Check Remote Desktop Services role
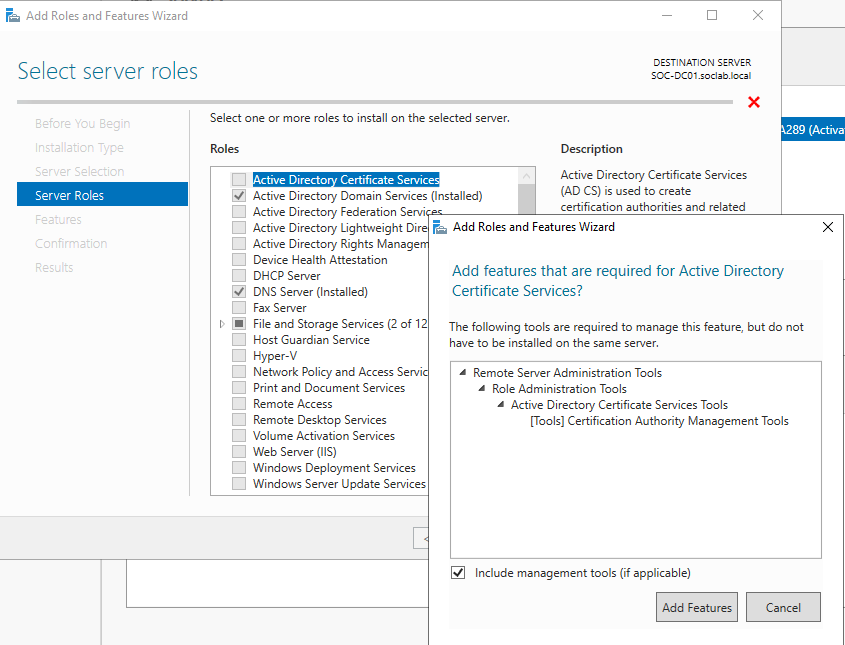Screen dimensions: 845x645 239,420
